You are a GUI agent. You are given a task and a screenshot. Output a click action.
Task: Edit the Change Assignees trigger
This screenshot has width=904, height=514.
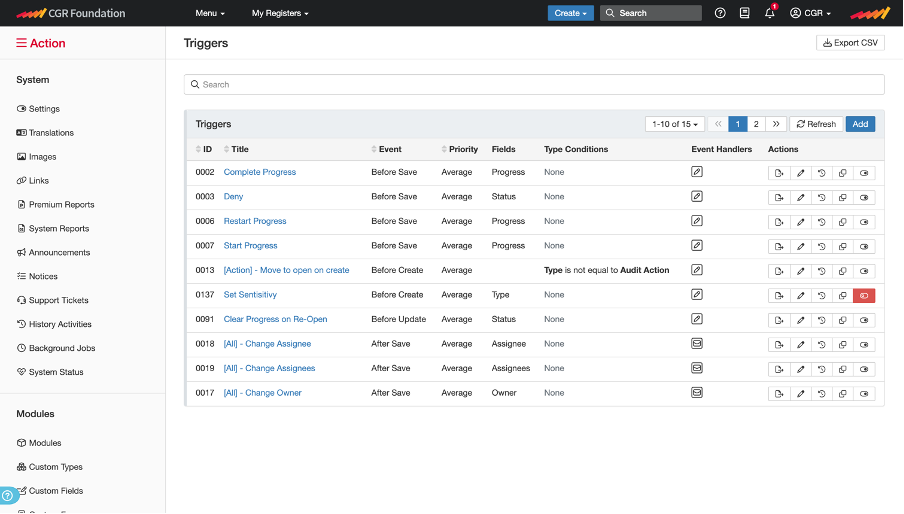point(800,369)
